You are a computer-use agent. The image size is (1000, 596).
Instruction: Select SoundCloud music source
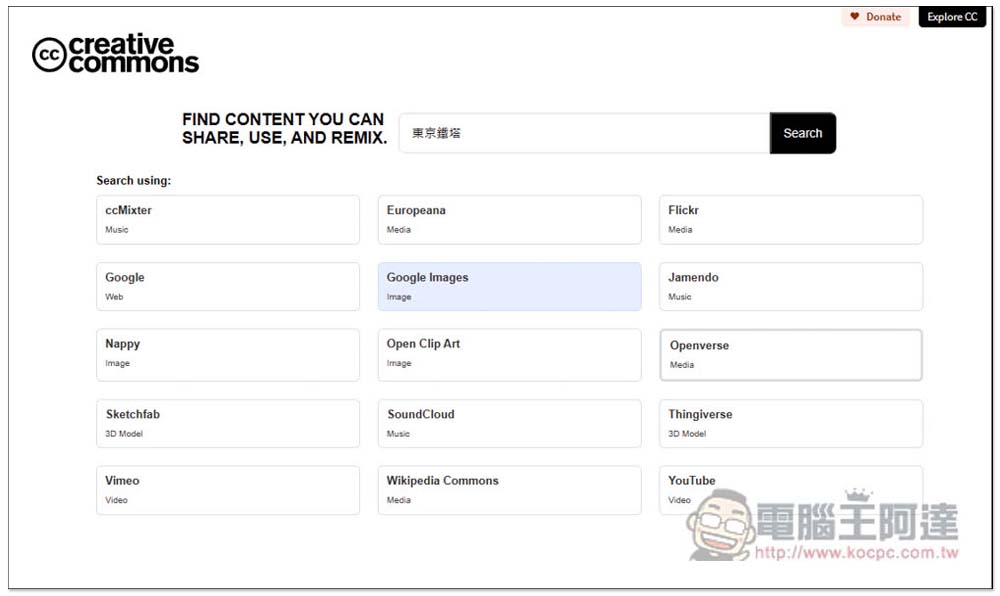coord(510,423)
